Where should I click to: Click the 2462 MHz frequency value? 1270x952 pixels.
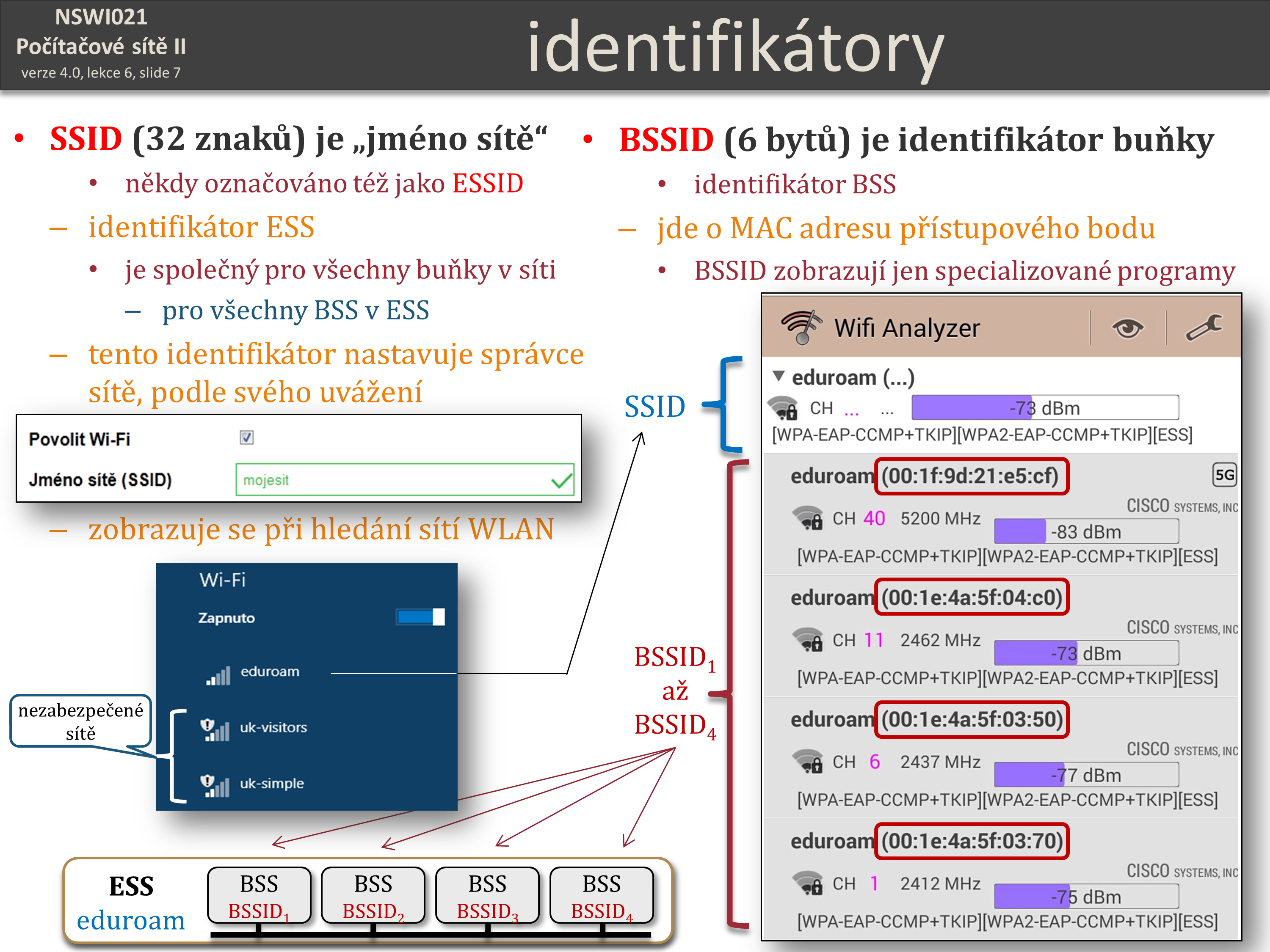click(x=940, y=640)
